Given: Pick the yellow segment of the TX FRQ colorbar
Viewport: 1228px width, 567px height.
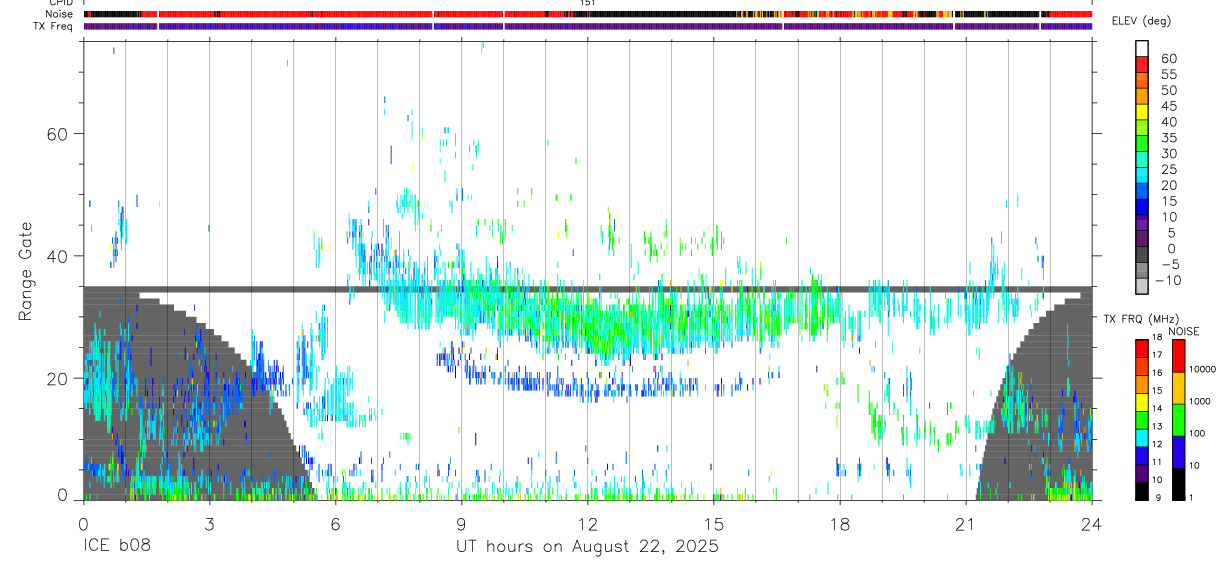Looking at the screenshot, I should (x=1142, y=402).
